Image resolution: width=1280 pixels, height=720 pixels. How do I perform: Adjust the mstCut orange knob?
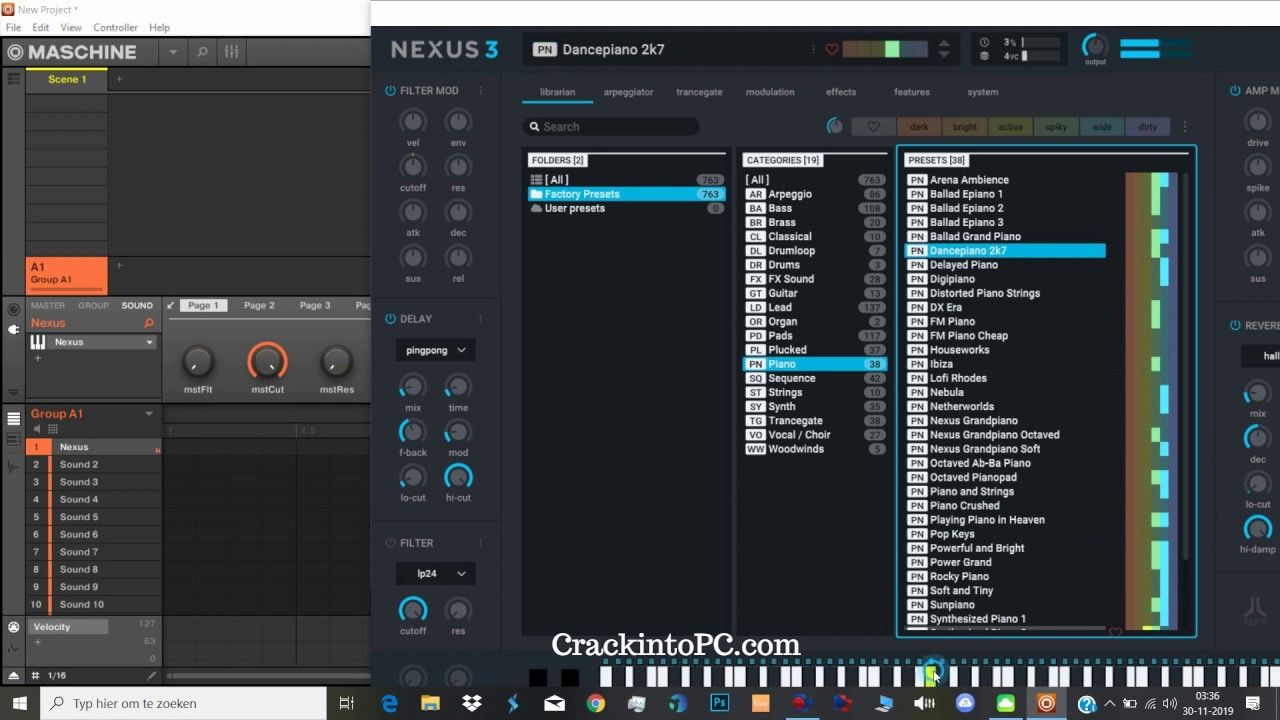[267, 361]
